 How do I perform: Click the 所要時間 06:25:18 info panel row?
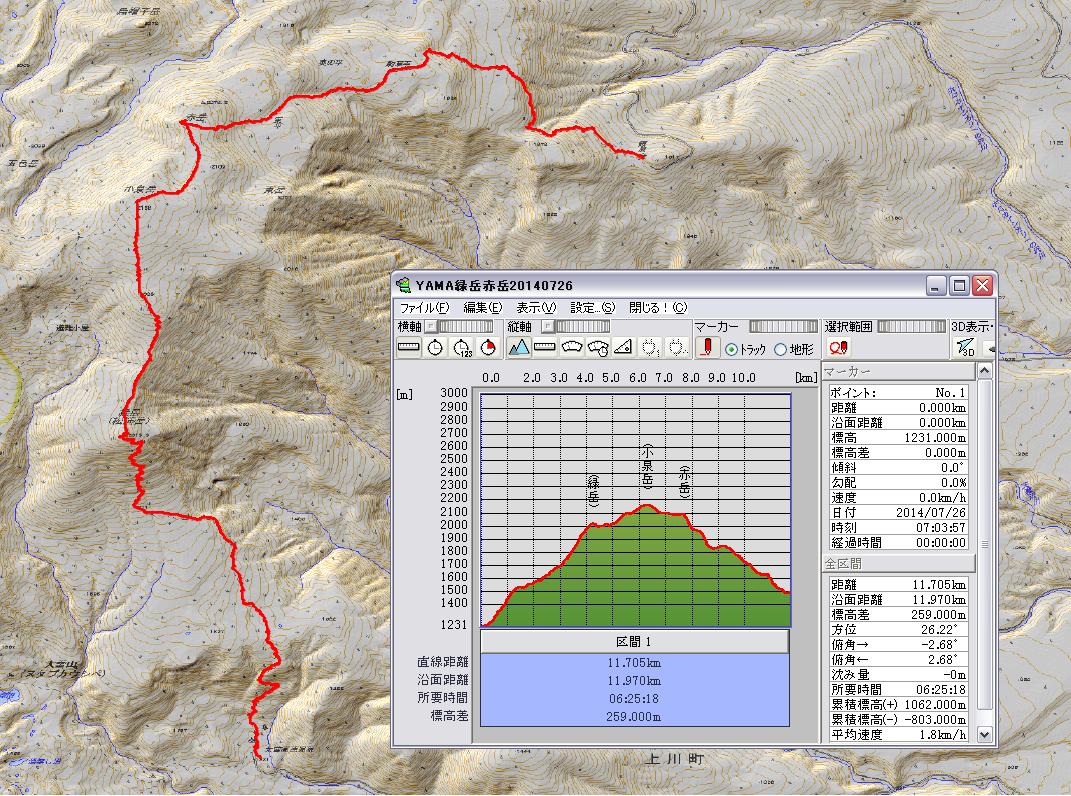pos(898,689)
